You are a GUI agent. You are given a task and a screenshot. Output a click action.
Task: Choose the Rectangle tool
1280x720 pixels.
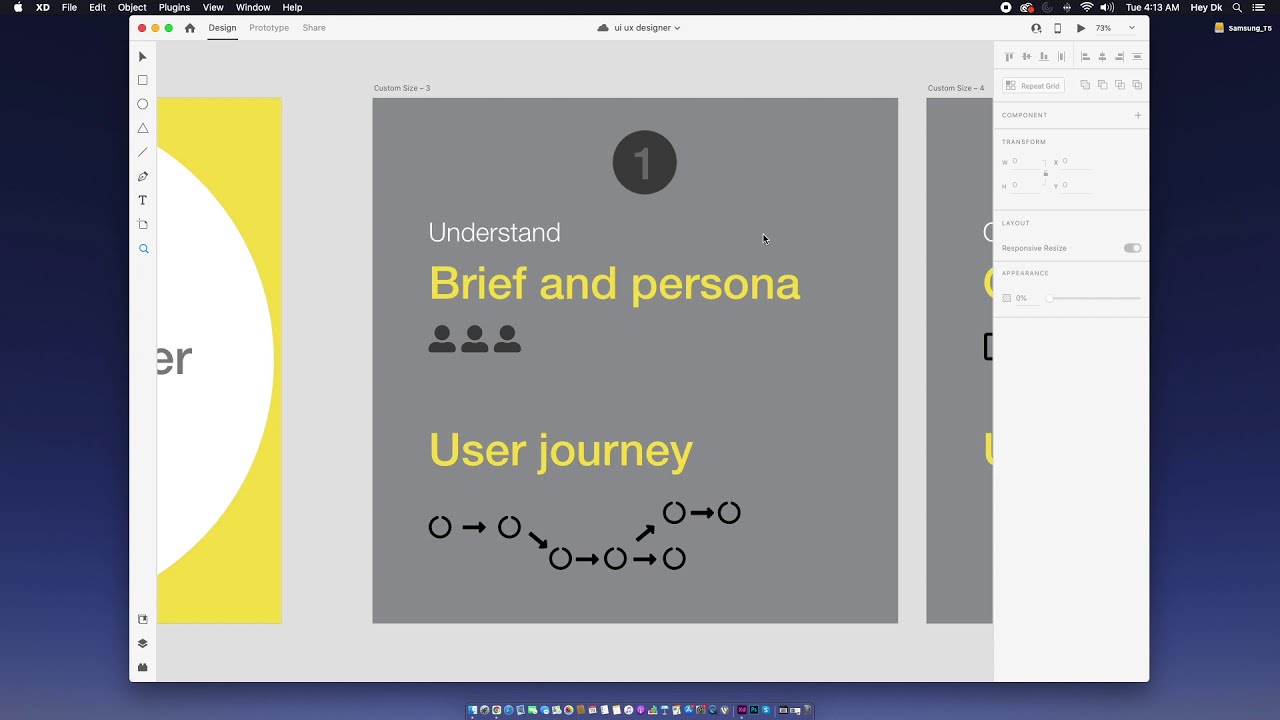[143, 80]
